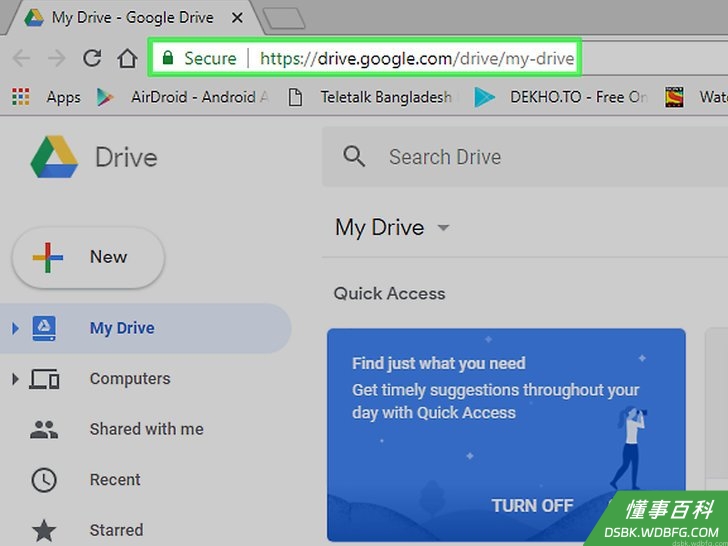
Task: Open Shared with me
Action: (x=146, y=429)
